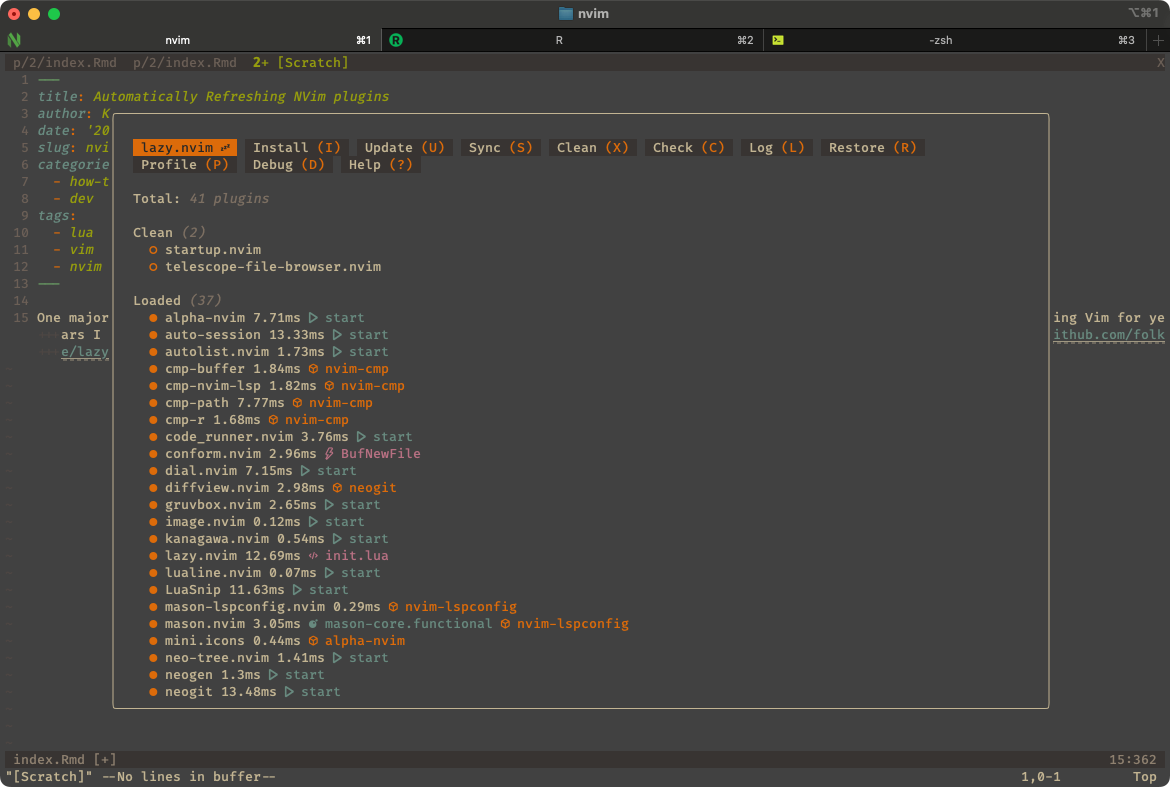
Task: Click the green R icon in the R tab
Action: pyautogui.click(x=396, y=40)
